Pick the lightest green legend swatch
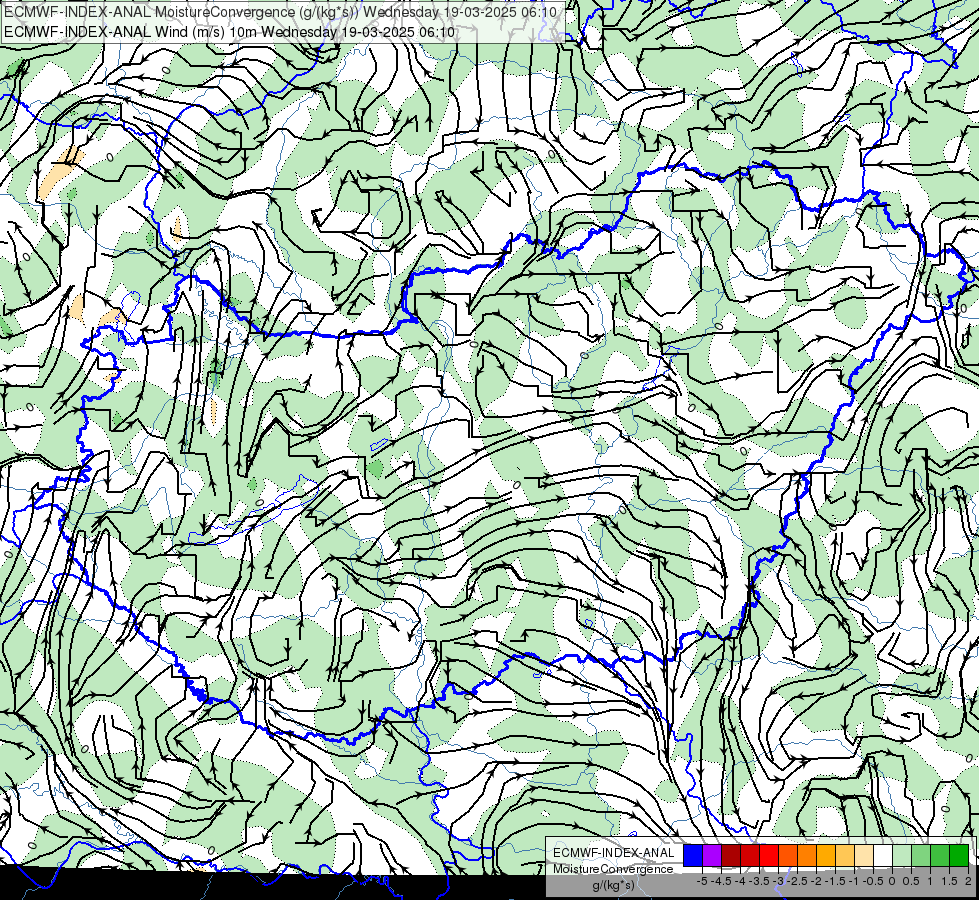This screenshot has width=979, height=900. (902, 855)
